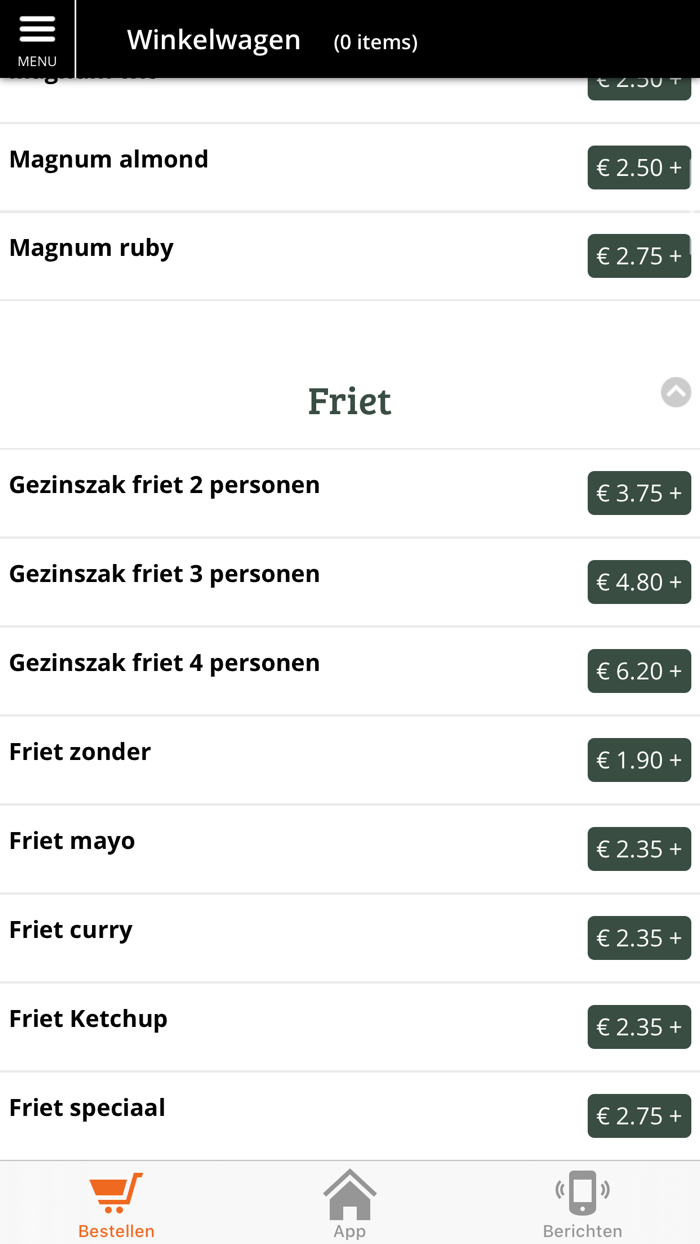This screenshot has width=700, height=1244.
Task: Open the Friet category header
Action: [349, 401]
